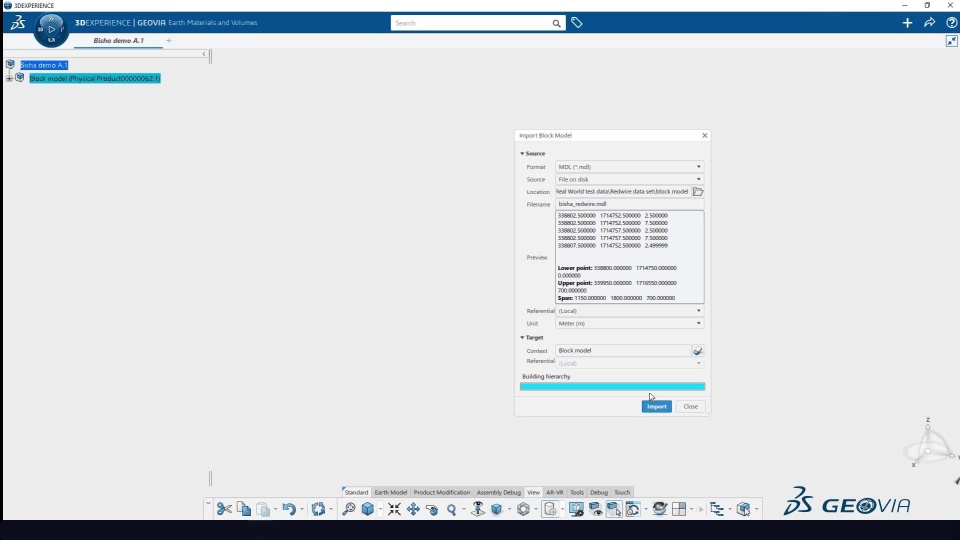Click the Building hierarchy progress bar
960x540 pixels.
coord(612,386)
